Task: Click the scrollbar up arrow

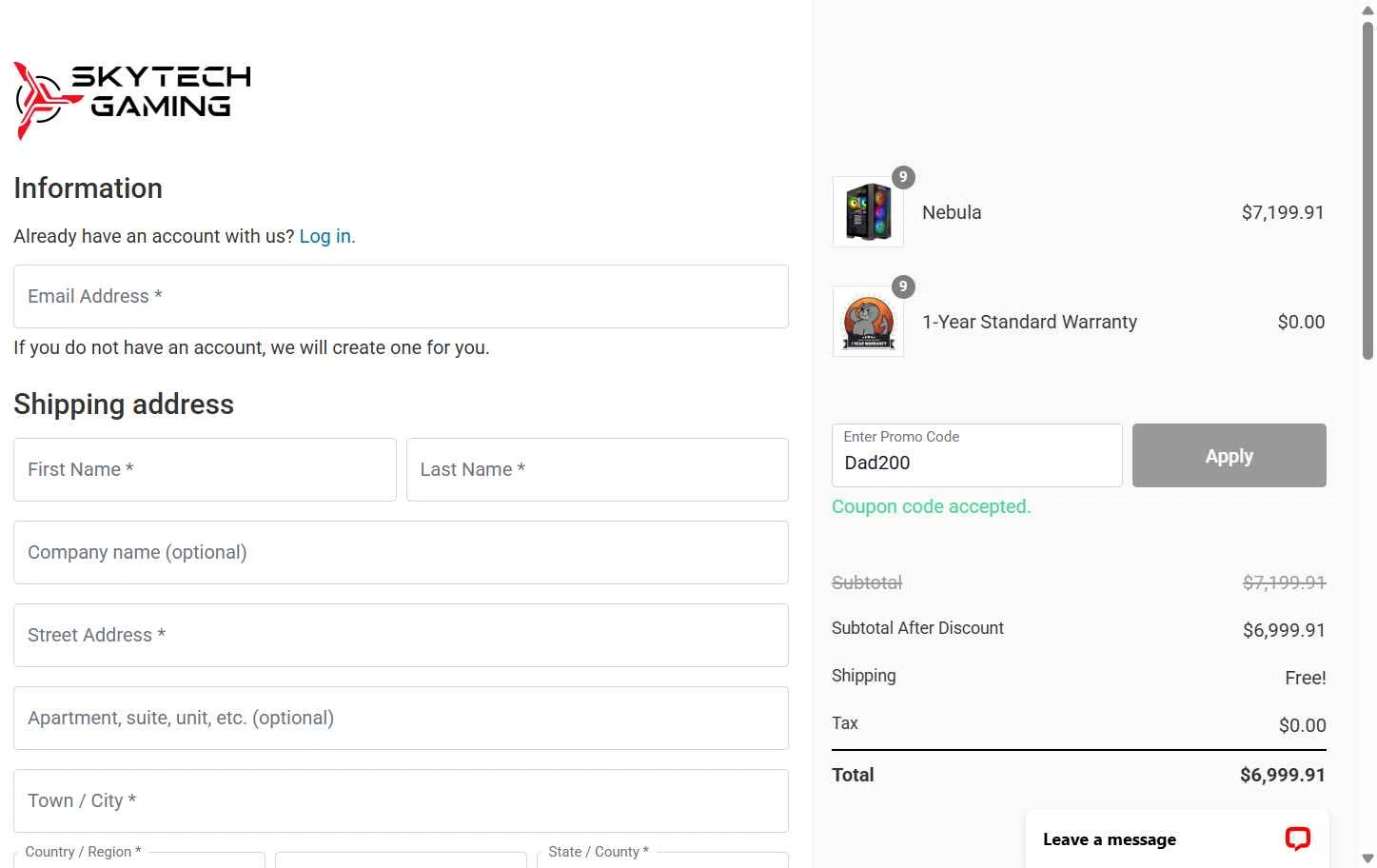Action: tap(1367, 10)
